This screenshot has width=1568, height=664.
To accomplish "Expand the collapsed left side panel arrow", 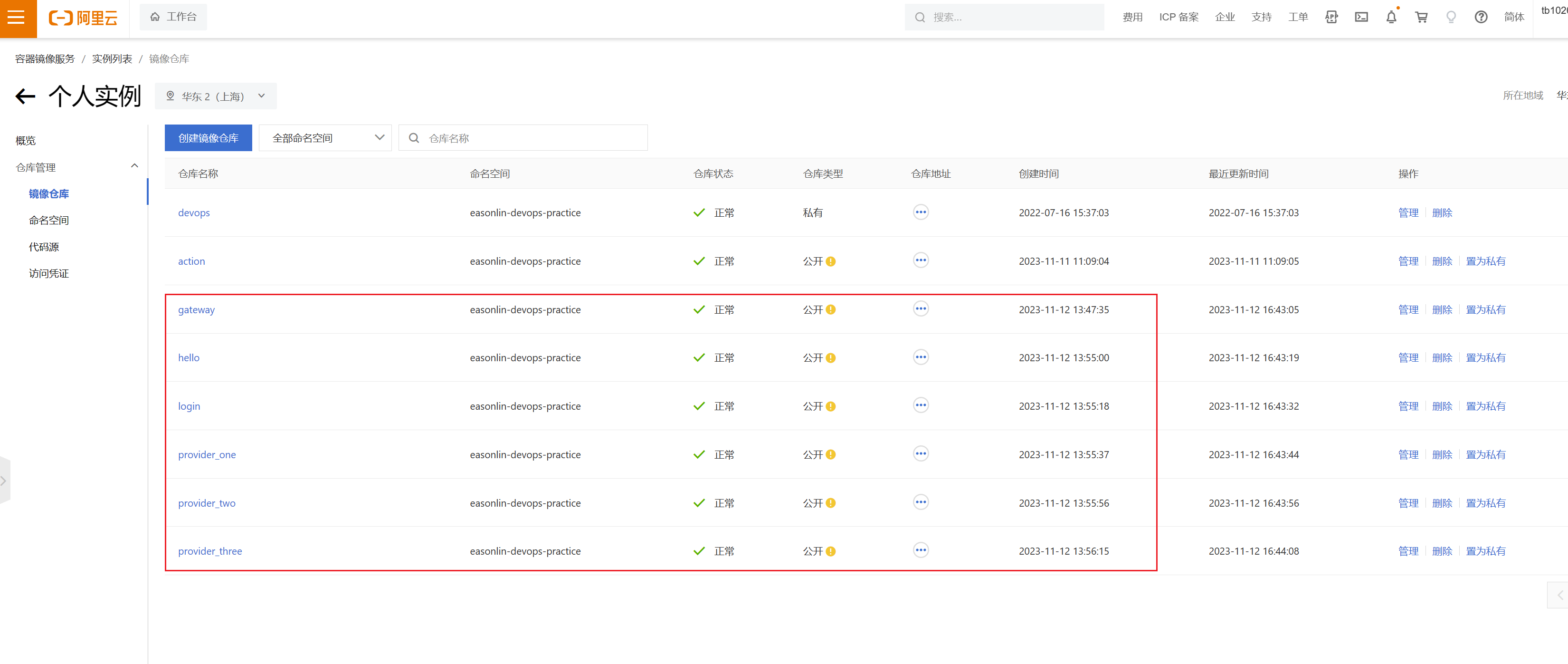I will tap(4, 481).
